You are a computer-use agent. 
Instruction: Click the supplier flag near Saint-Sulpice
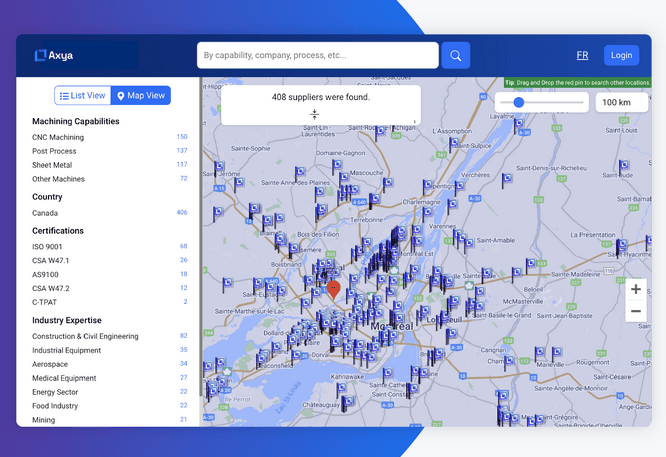pyautogui.click(x=453, y=144)
